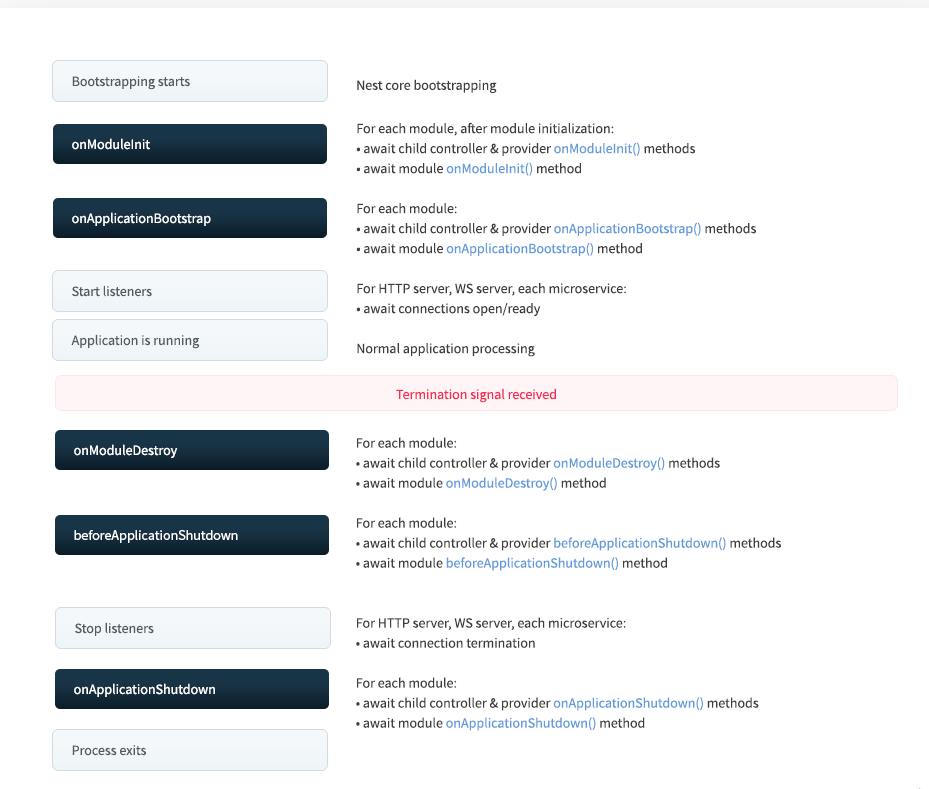Open onModuleDestroy() link in child controller line
The height and width of the screenshot is (789, 929).
[609, 463]
